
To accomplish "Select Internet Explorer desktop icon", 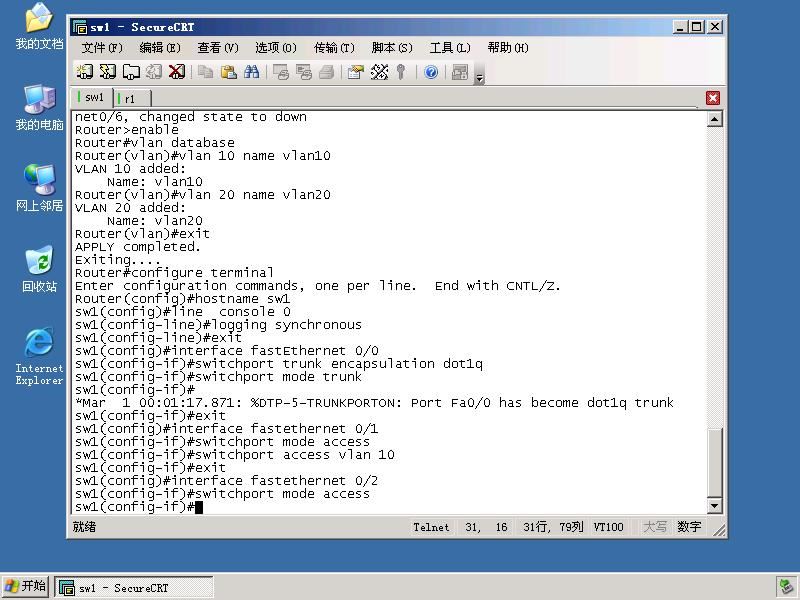I will click(x=39, y=356).
